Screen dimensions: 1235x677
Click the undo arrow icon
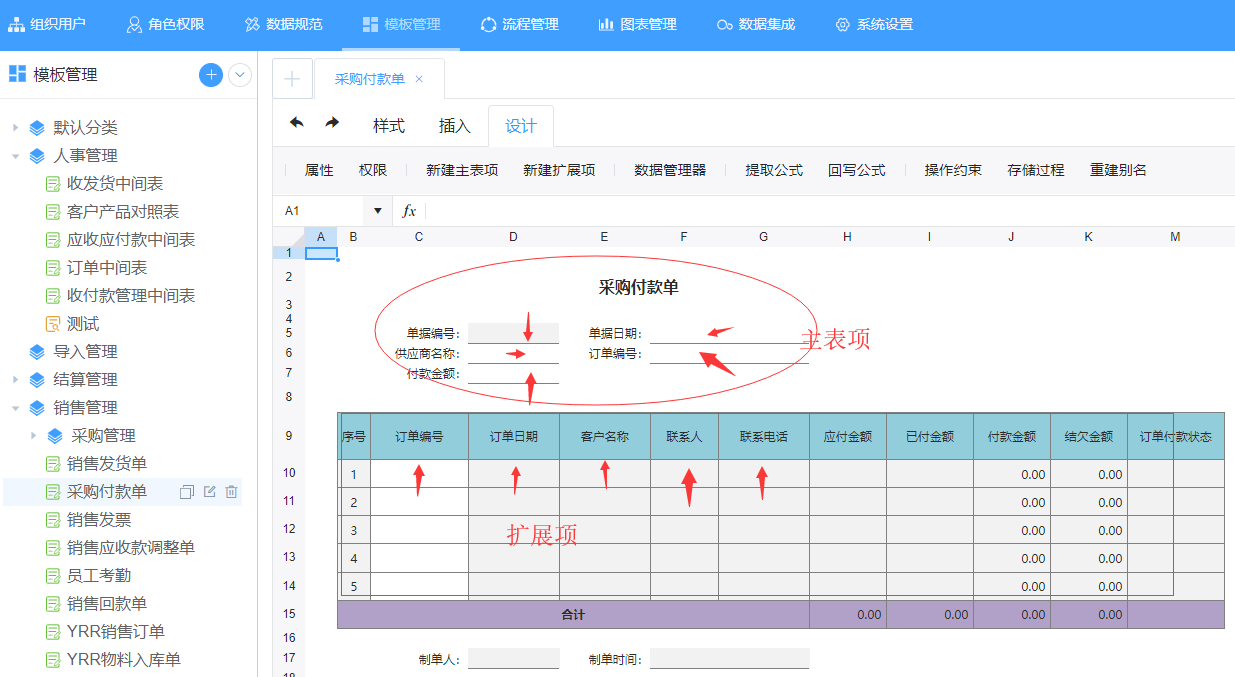(x=297, y=123)
